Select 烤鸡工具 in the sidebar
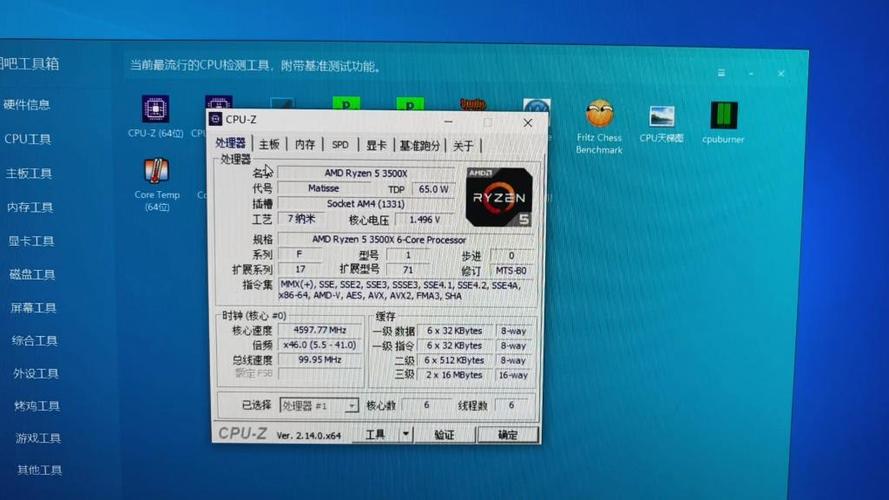The height and width of the screenshot is (500, 889). (x=37, y=406)
